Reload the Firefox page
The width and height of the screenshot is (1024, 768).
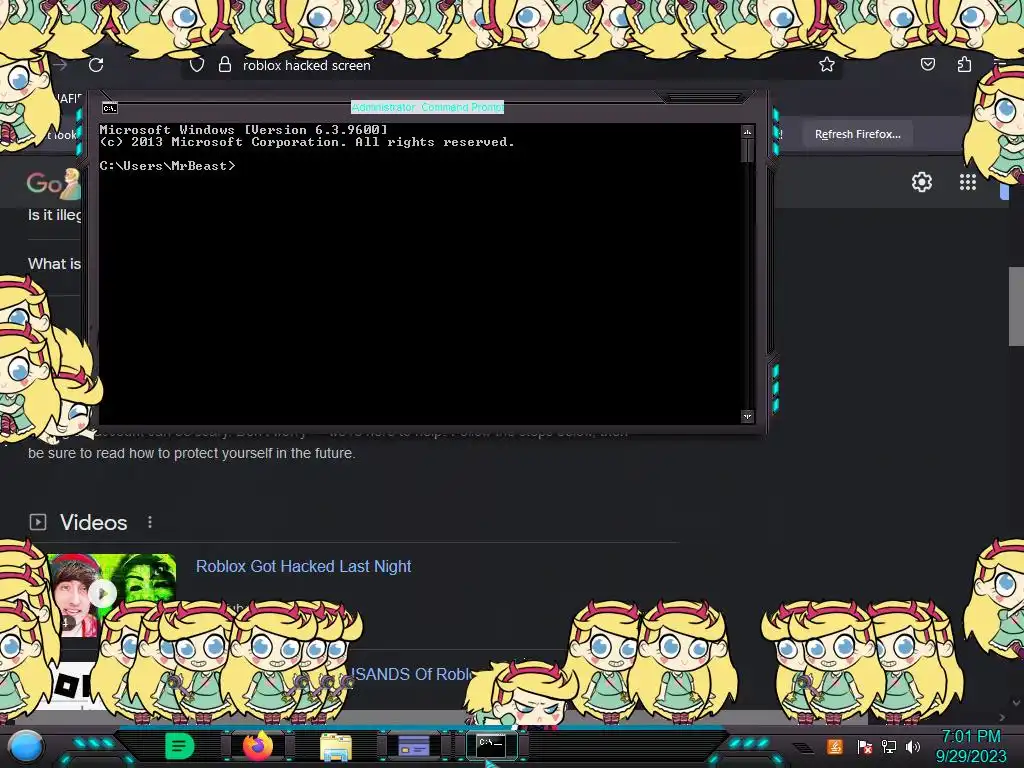(96, 65)
